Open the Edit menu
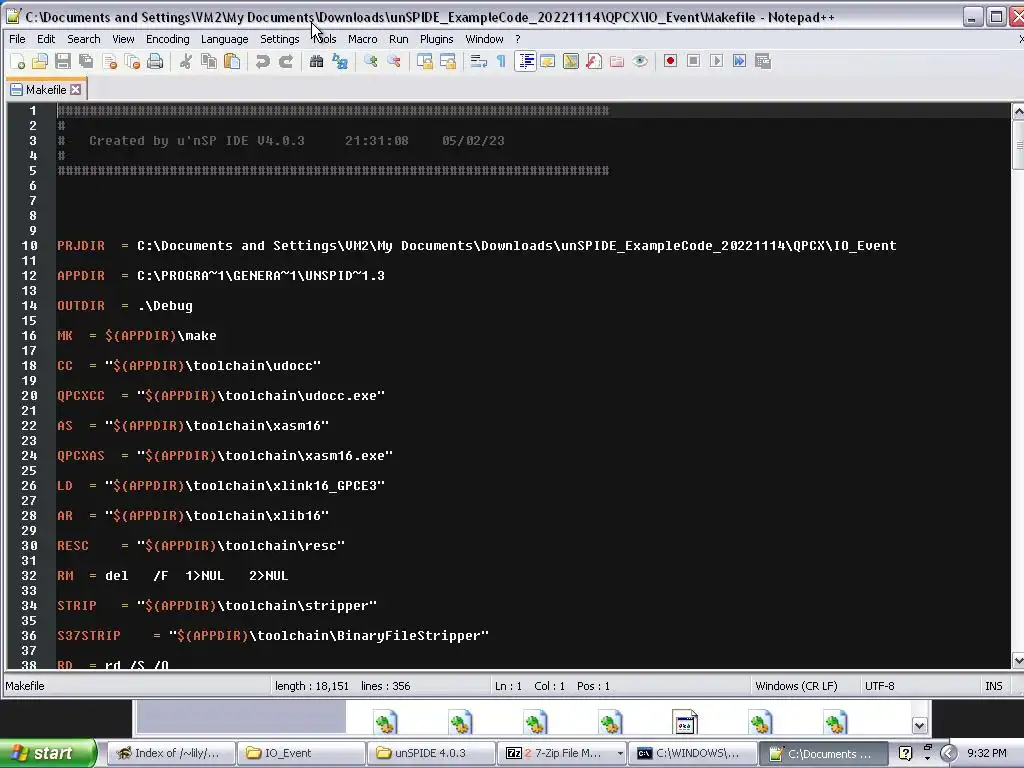1024x768 pixels. [46, 39]
